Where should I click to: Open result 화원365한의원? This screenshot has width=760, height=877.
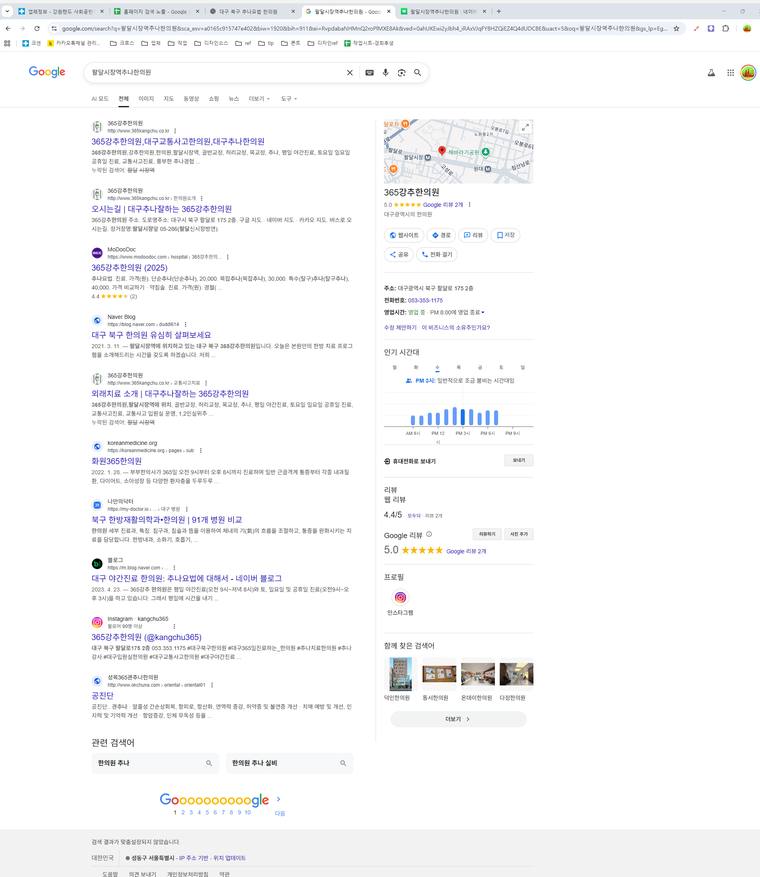pyautogui.click(x=116, y=461)
